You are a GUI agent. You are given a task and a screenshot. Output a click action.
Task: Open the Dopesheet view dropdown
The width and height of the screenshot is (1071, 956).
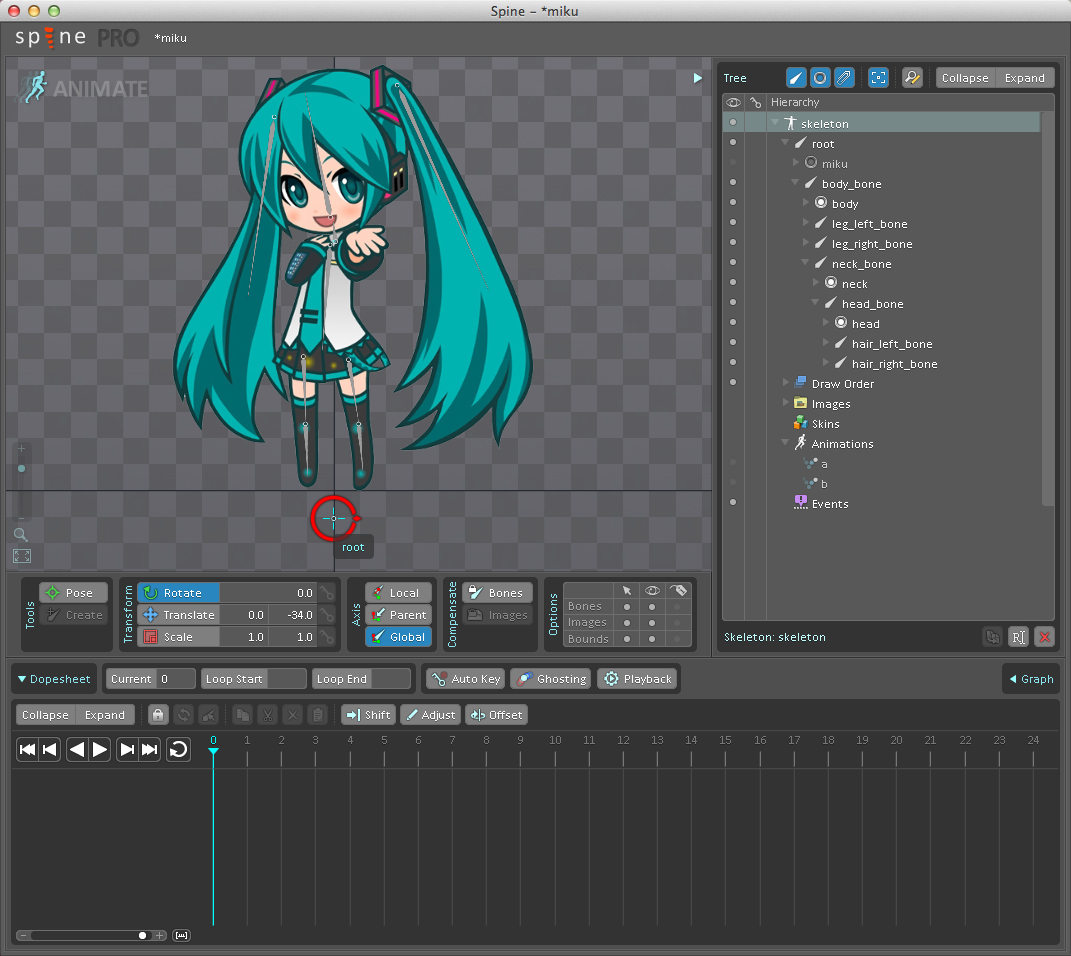54,679
